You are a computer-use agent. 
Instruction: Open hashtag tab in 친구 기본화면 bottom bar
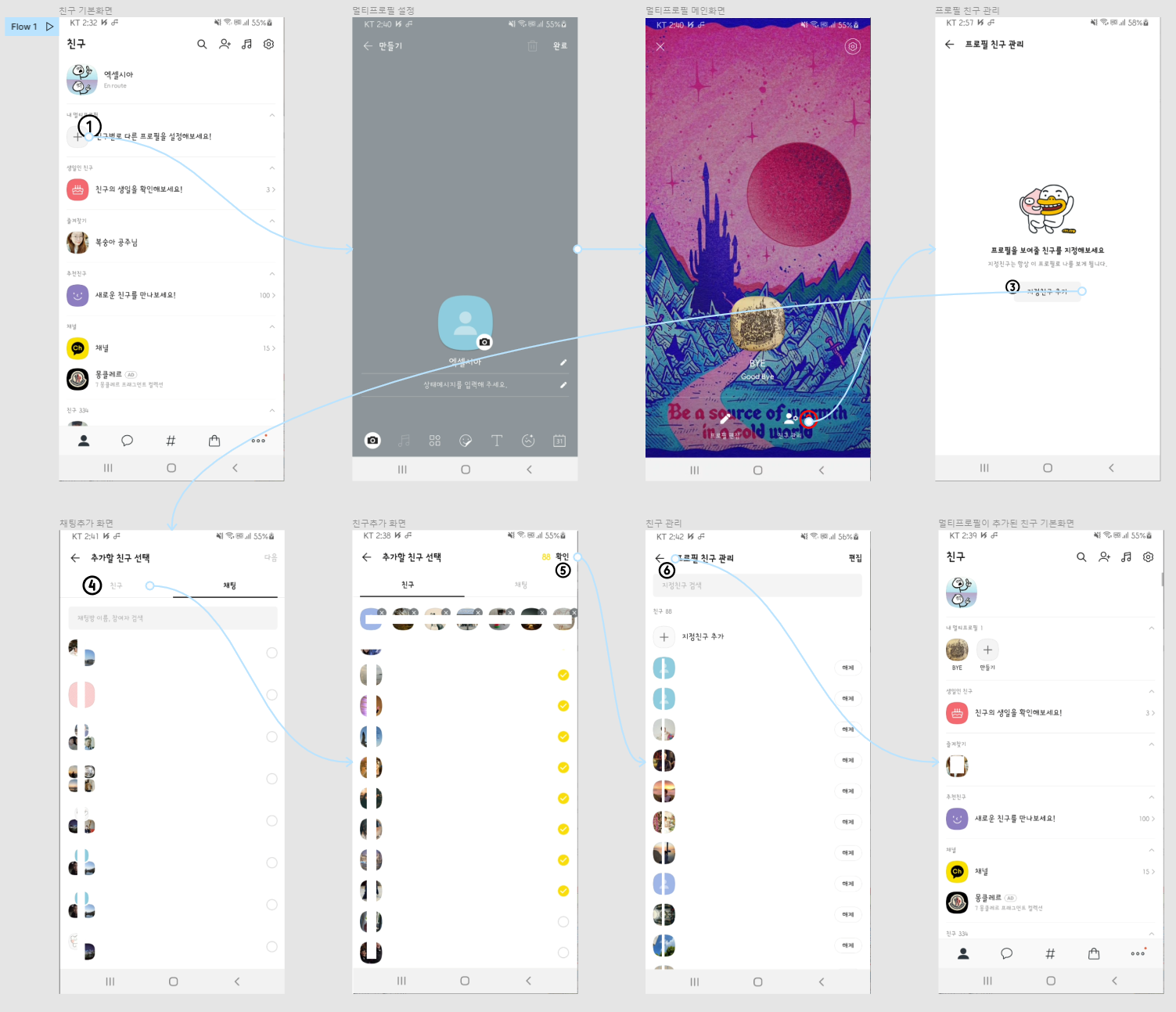(x=171, y=441)
